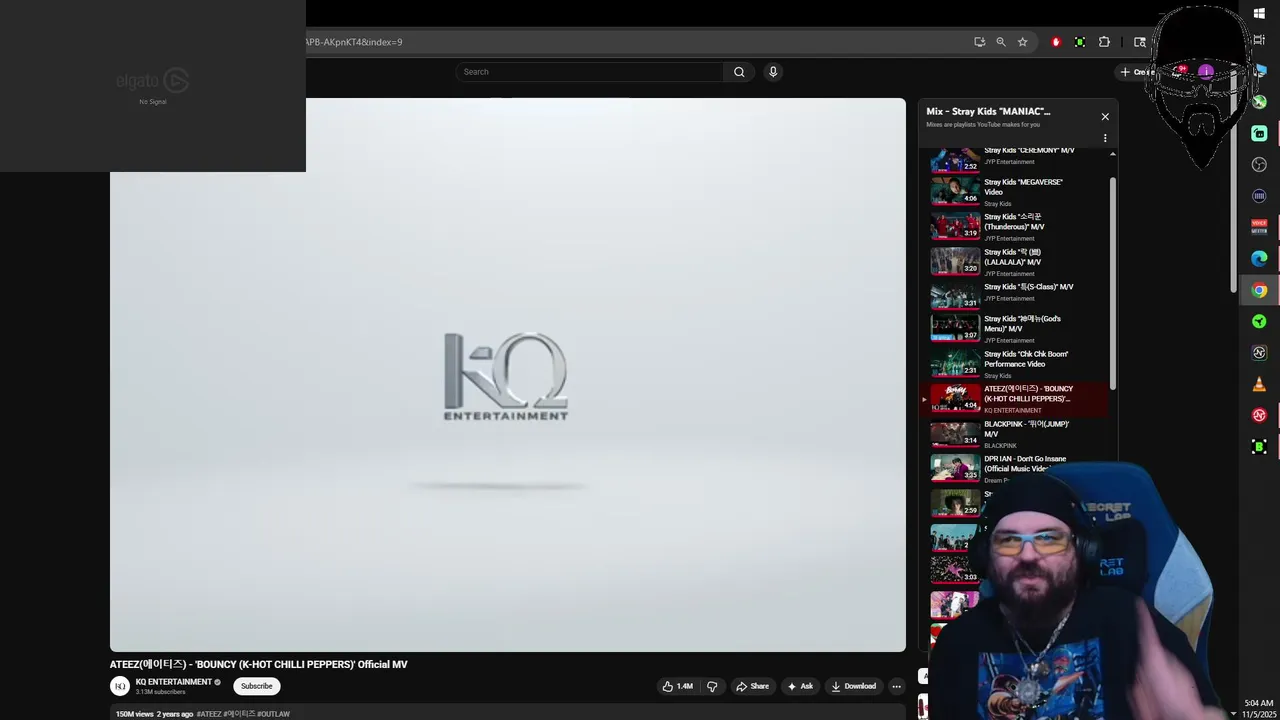The height and width of the screenshot is (720, 1280).
Task: Click the green B app taskbar icon
Action: [1259, 447]
